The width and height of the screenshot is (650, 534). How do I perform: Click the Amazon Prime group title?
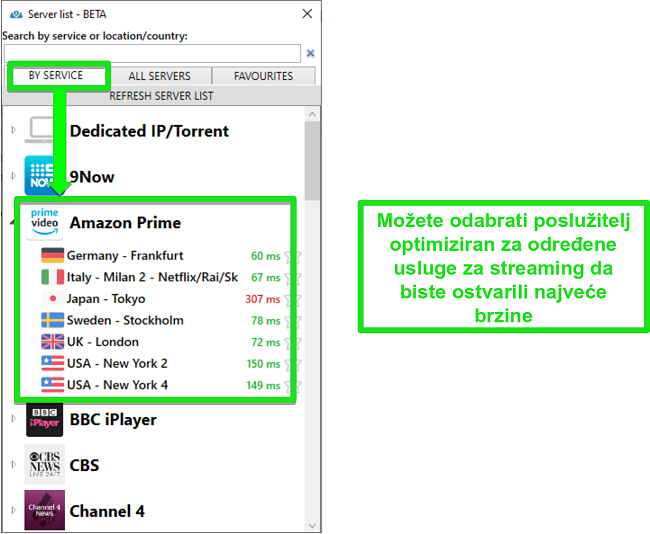pyautogui.click(x=125, y=223)
